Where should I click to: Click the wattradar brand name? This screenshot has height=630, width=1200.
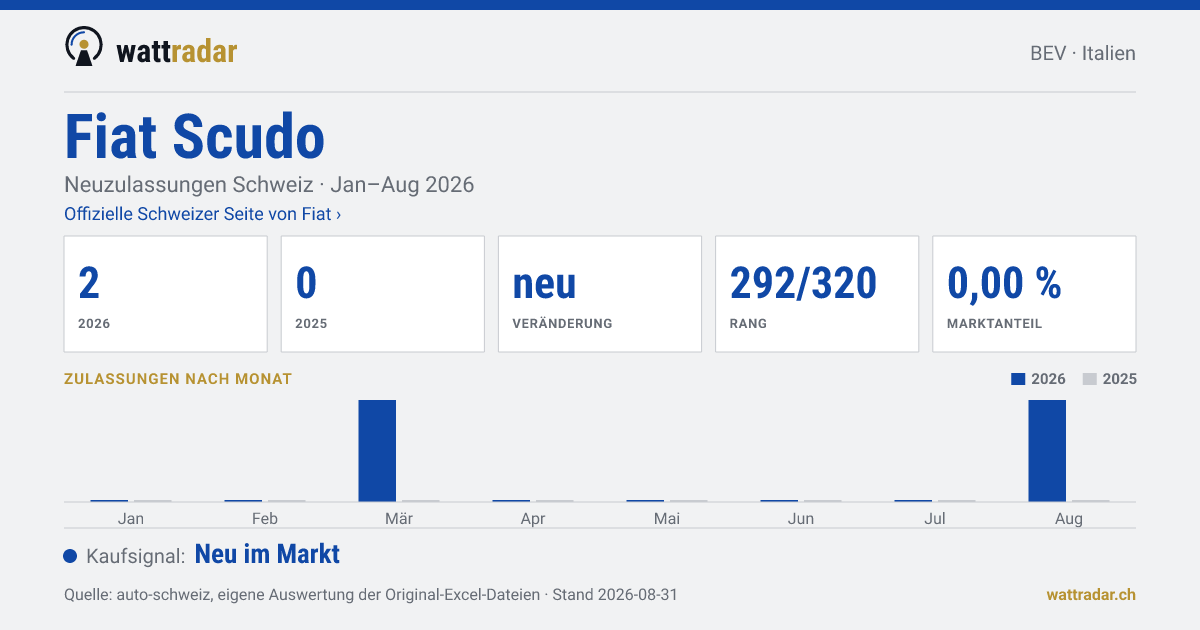[x=177, y=50]
